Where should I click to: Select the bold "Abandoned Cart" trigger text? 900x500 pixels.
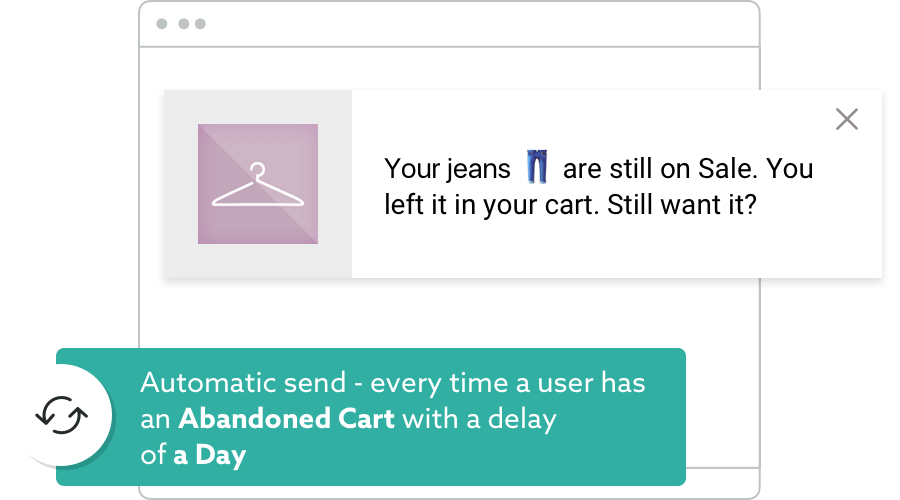pyautogui.click(x=286, y=419)
